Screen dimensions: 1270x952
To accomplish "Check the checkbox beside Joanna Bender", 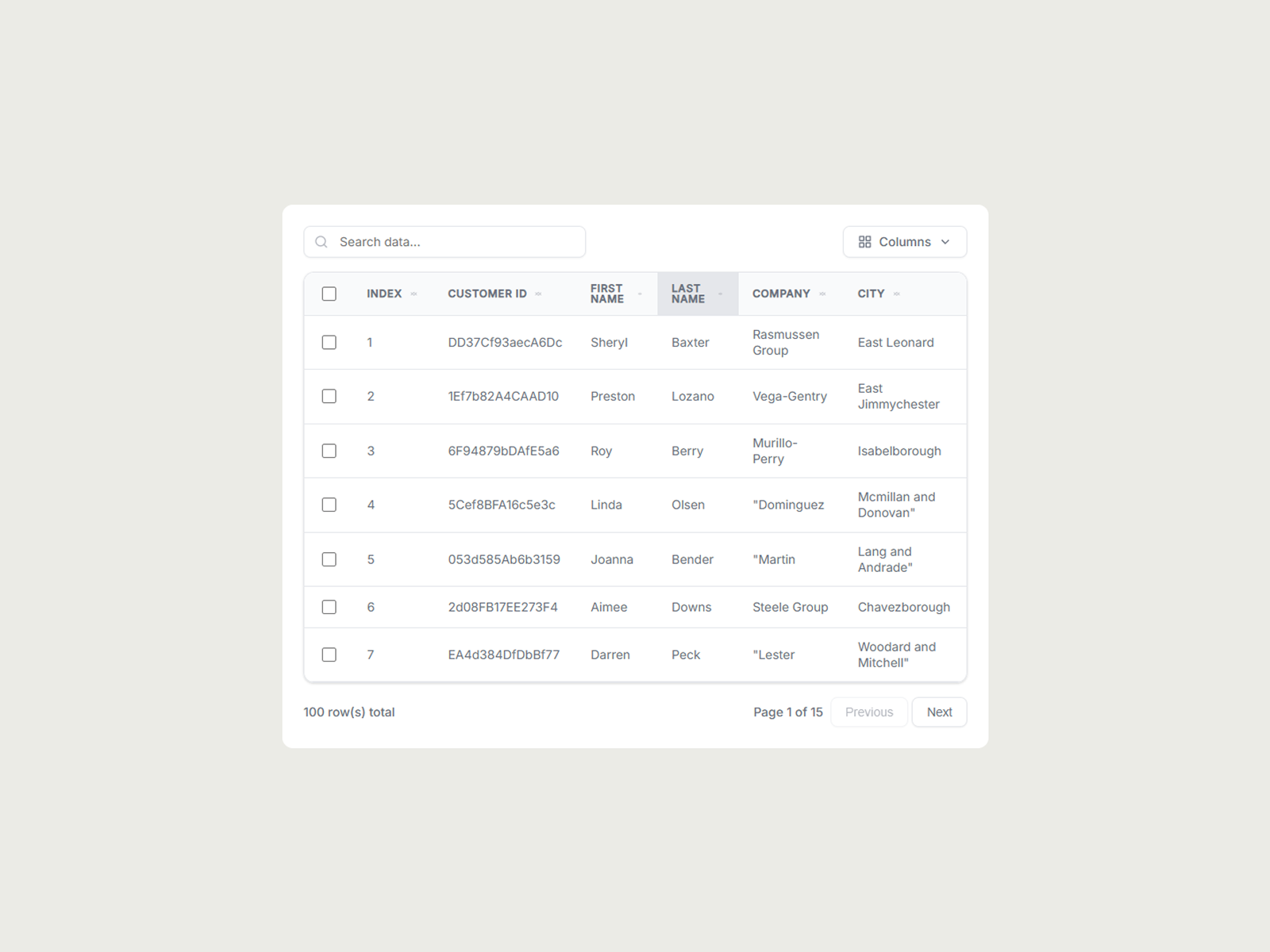I will coord(329,559).
